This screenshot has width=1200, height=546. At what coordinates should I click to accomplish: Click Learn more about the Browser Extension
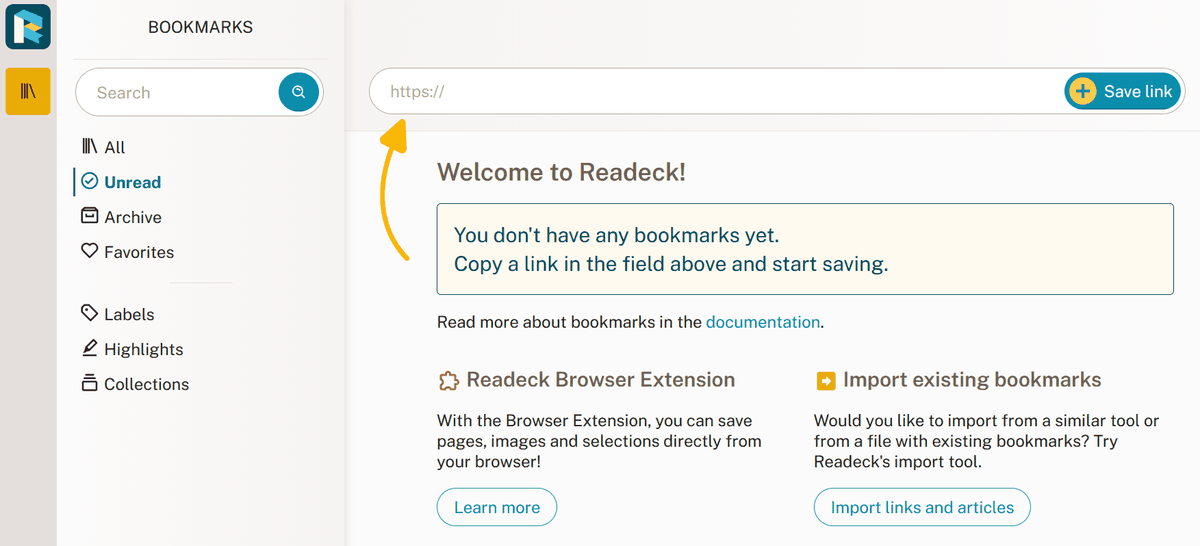click(x=497, y=508)
